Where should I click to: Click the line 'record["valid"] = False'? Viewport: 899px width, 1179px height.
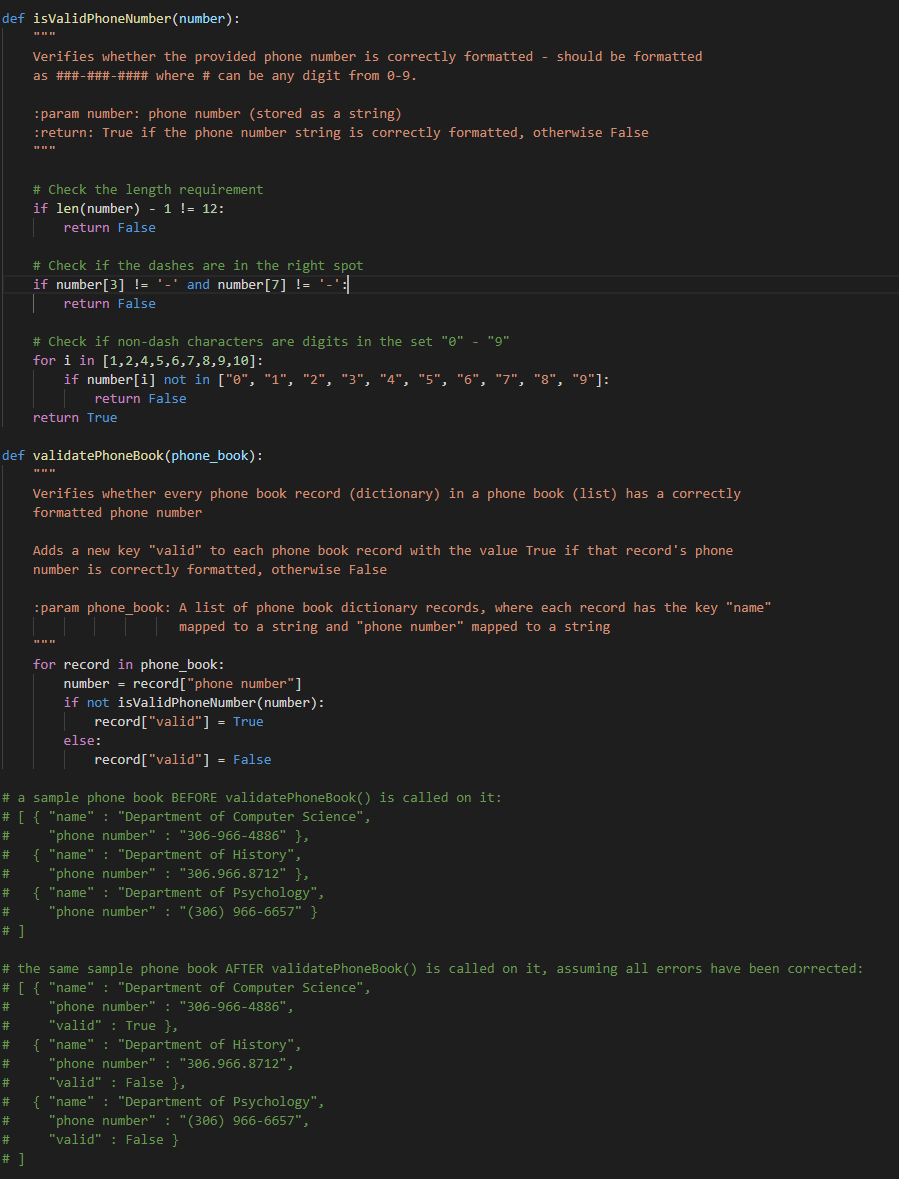click(183, 759)
